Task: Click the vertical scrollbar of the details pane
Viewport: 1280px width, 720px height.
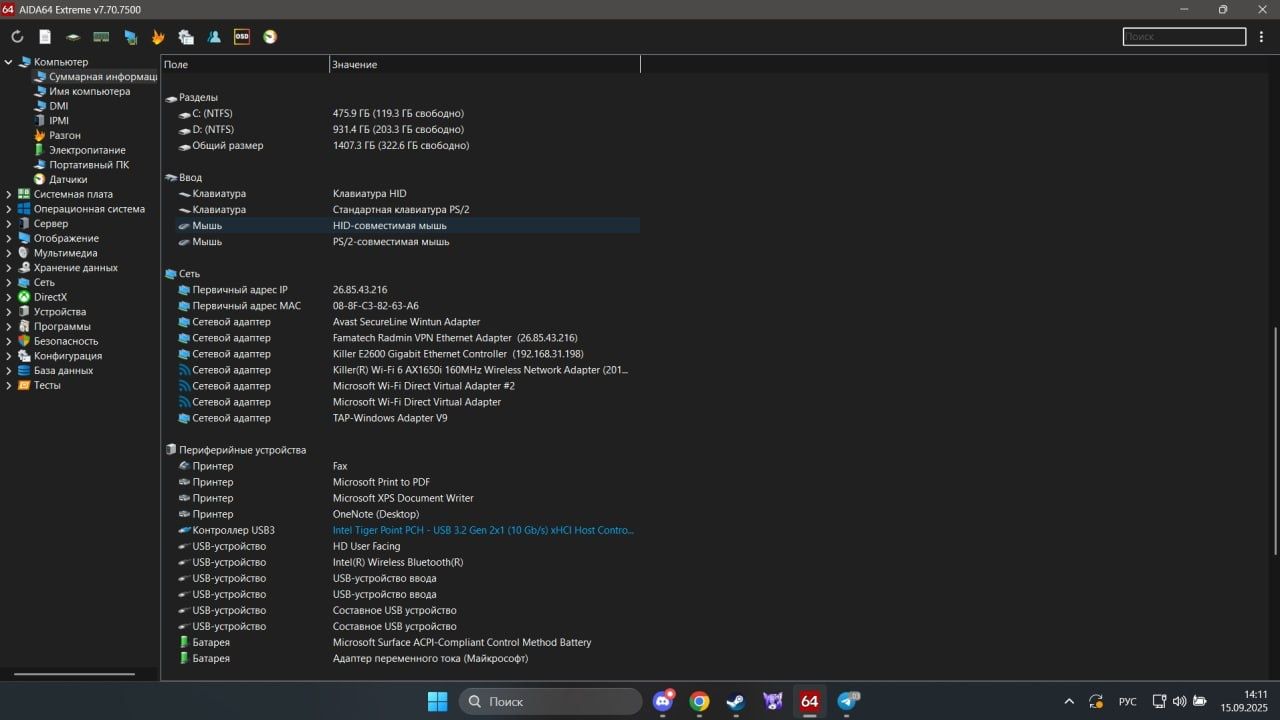Action: pos(1275,442)
